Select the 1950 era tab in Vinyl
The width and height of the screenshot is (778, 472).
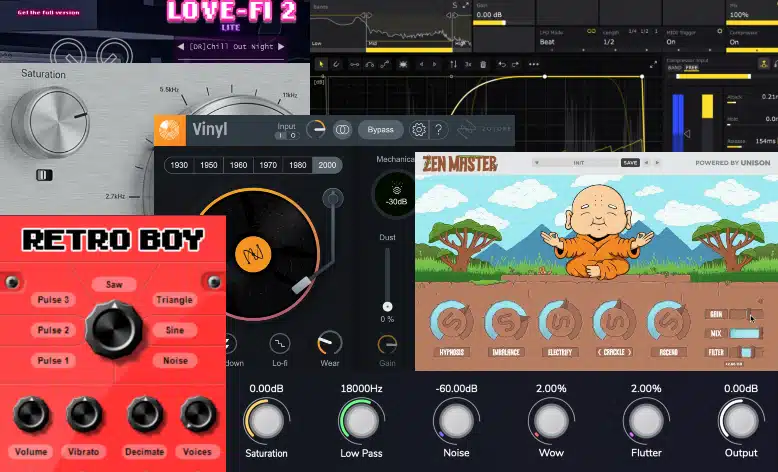(209, 165)
